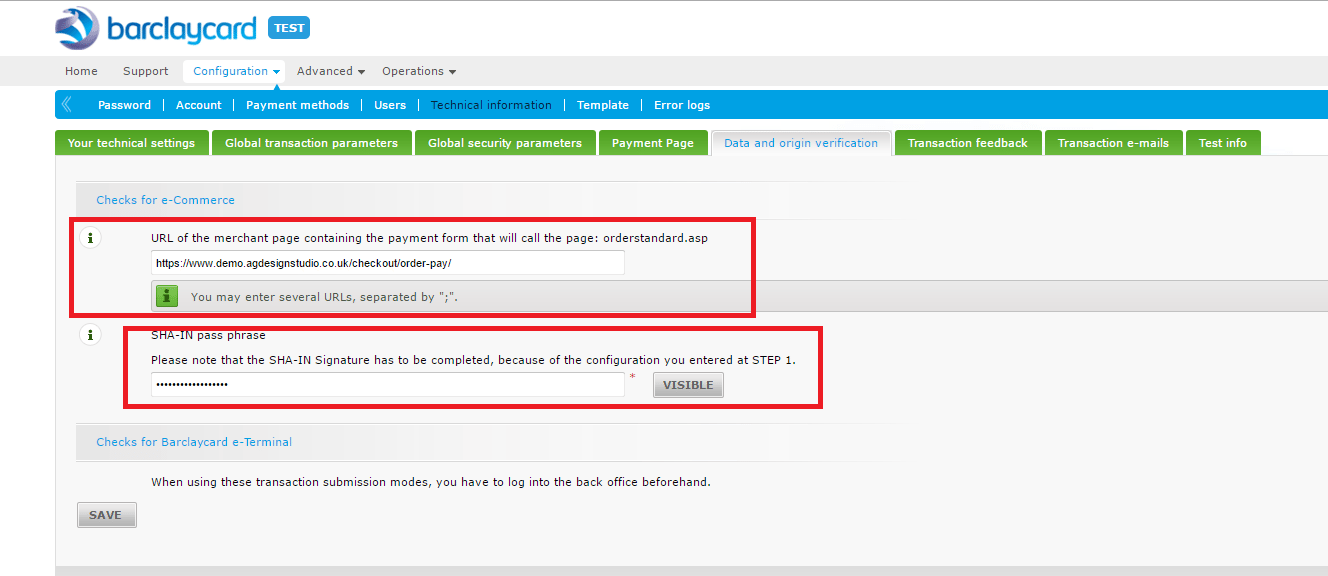Click the Checks for e-Commerce heading
The height and width of the screenshot is (576, 1328).
pyautogui.click(x=166, y=200)
